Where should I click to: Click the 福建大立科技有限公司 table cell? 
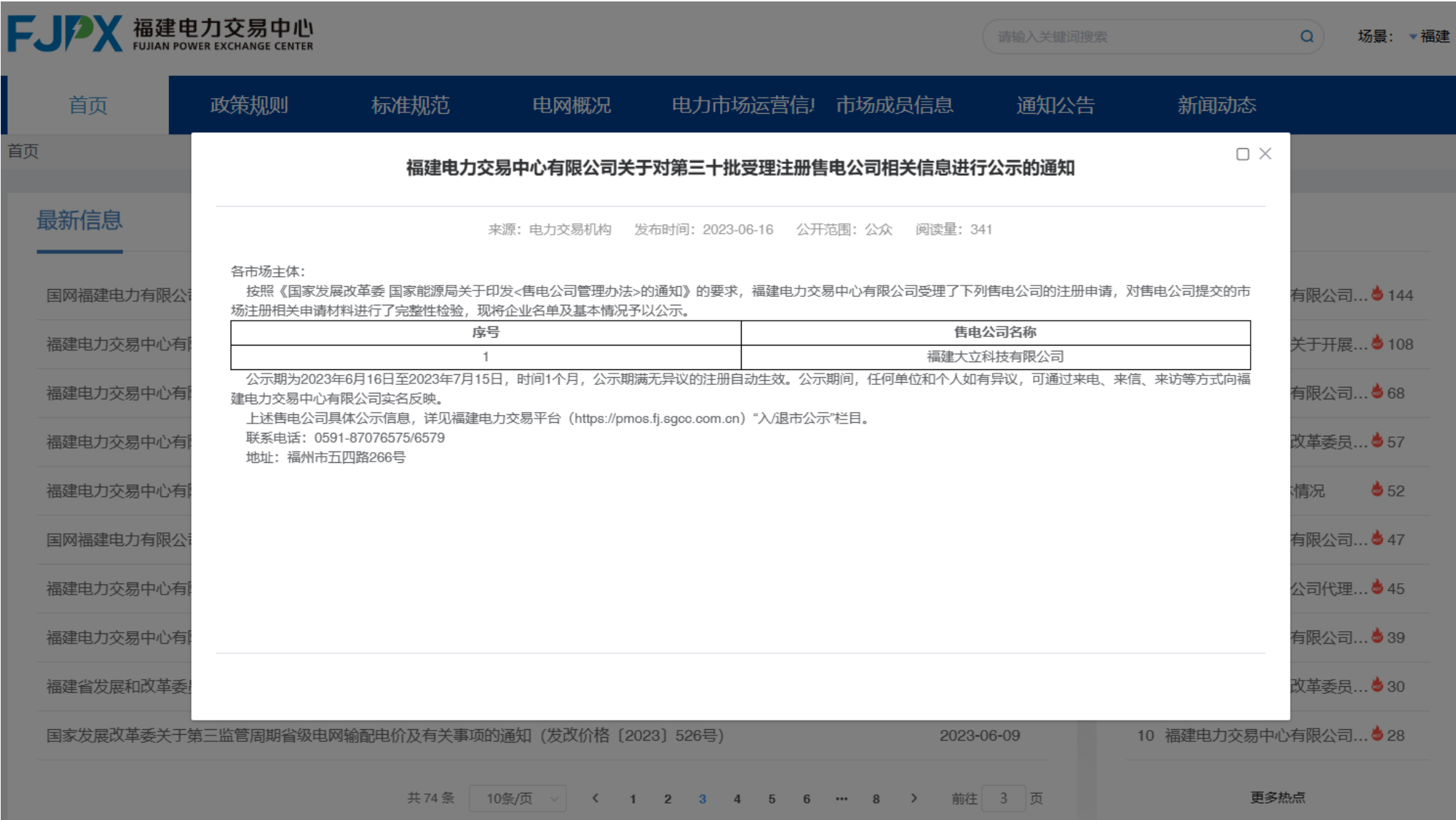coord(996,357)
